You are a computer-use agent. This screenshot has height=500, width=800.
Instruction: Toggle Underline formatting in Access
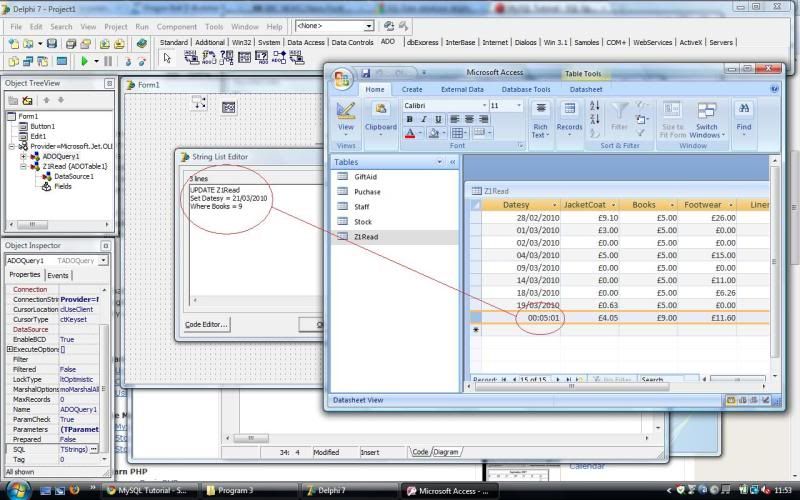[x=438, y=119]
